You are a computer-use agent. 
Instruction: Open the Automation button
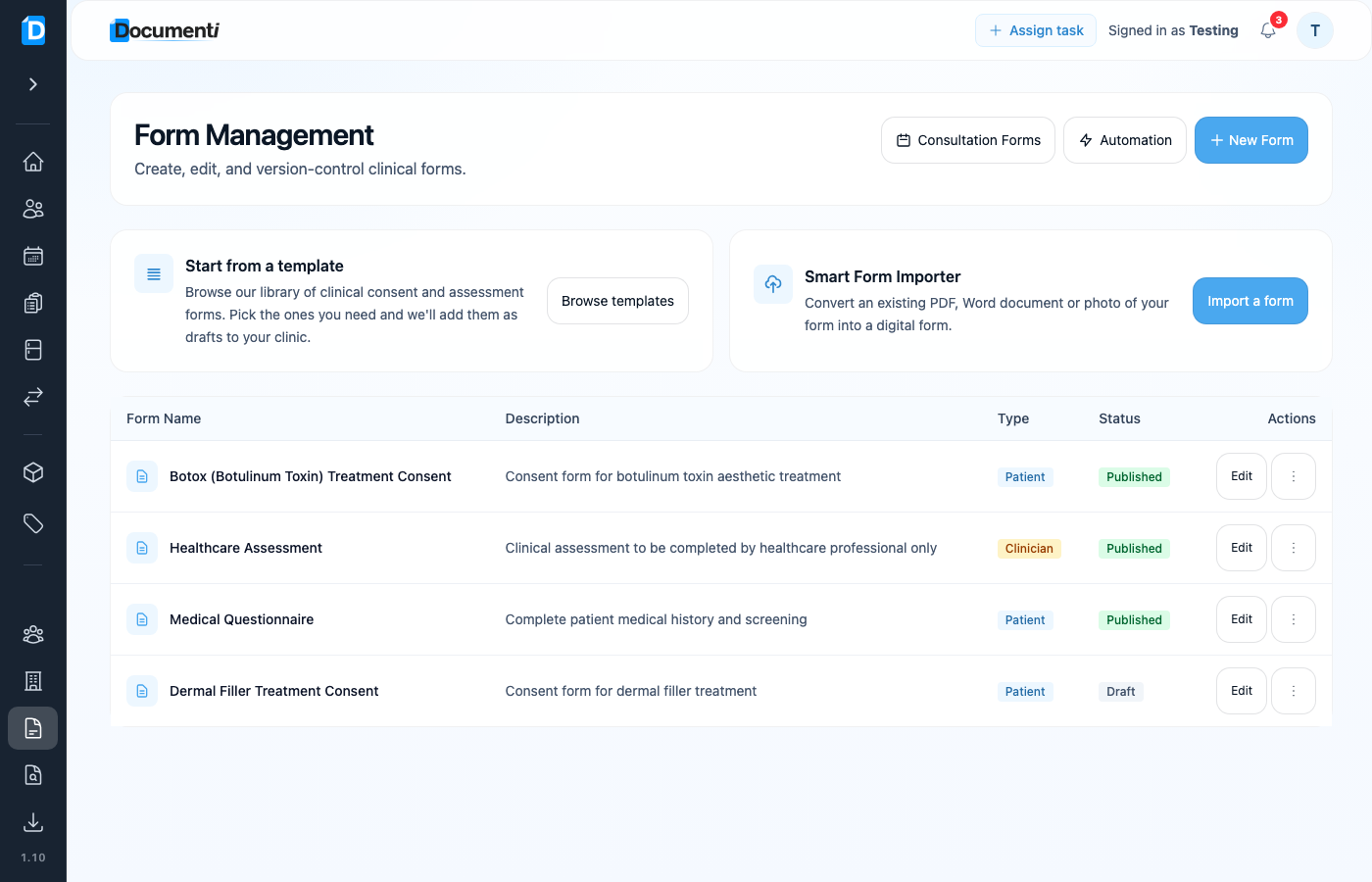point(1125,140)
